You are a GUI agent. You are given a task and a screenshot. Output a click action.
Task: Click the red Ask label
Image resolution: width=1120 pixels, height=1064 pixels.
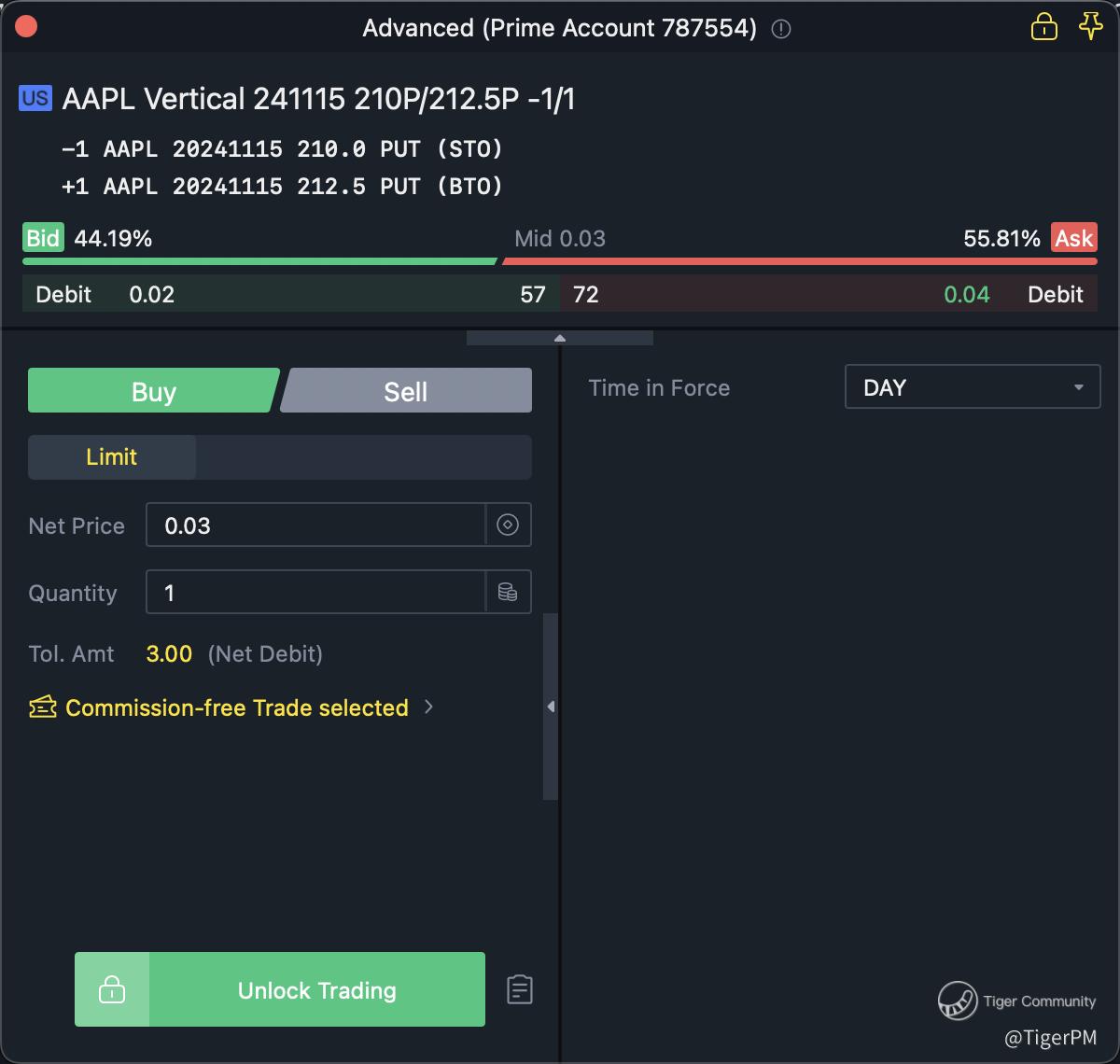tap(1073, 238)
